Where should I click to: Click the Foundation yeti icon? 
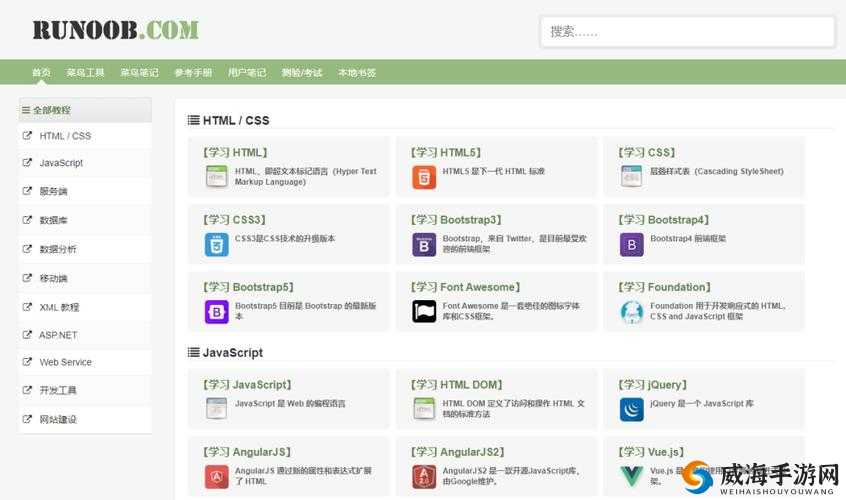(632, 312)
